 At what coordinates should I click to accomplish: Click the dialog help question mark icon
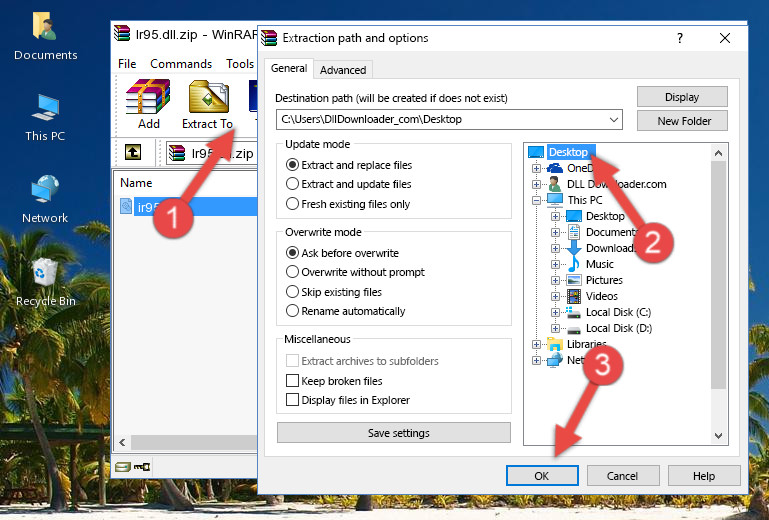click(680, 38)
